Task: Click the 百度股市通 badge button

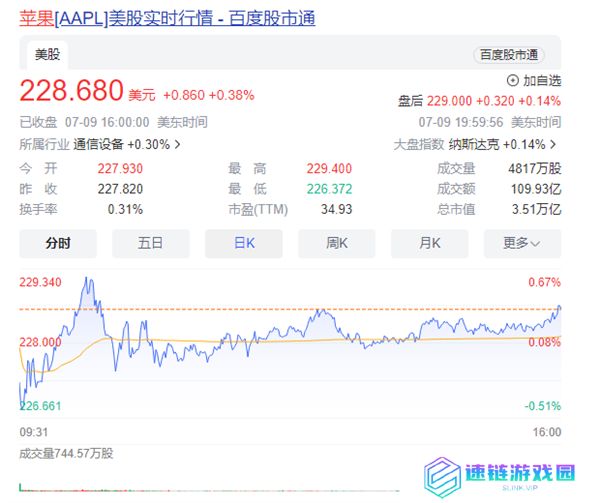Action: pos(509,55)
